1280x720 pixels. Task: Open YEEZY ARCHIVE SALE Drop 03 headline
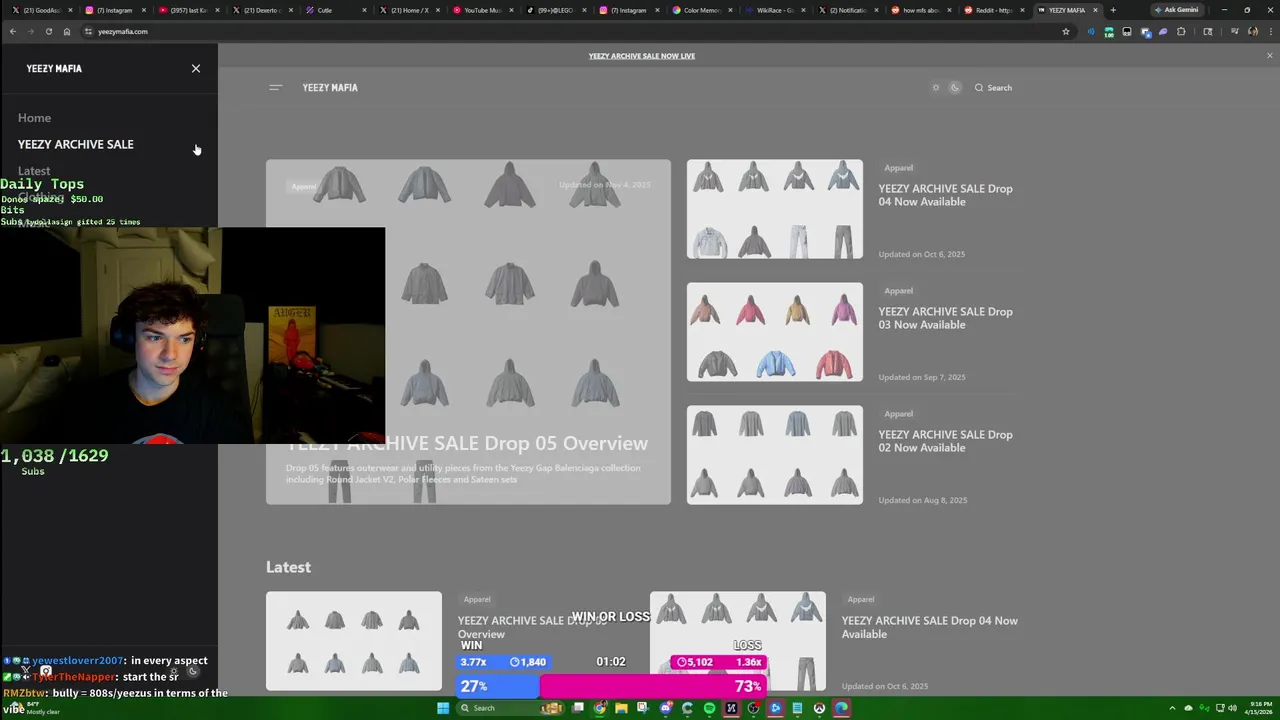click(x=946, y=318)
